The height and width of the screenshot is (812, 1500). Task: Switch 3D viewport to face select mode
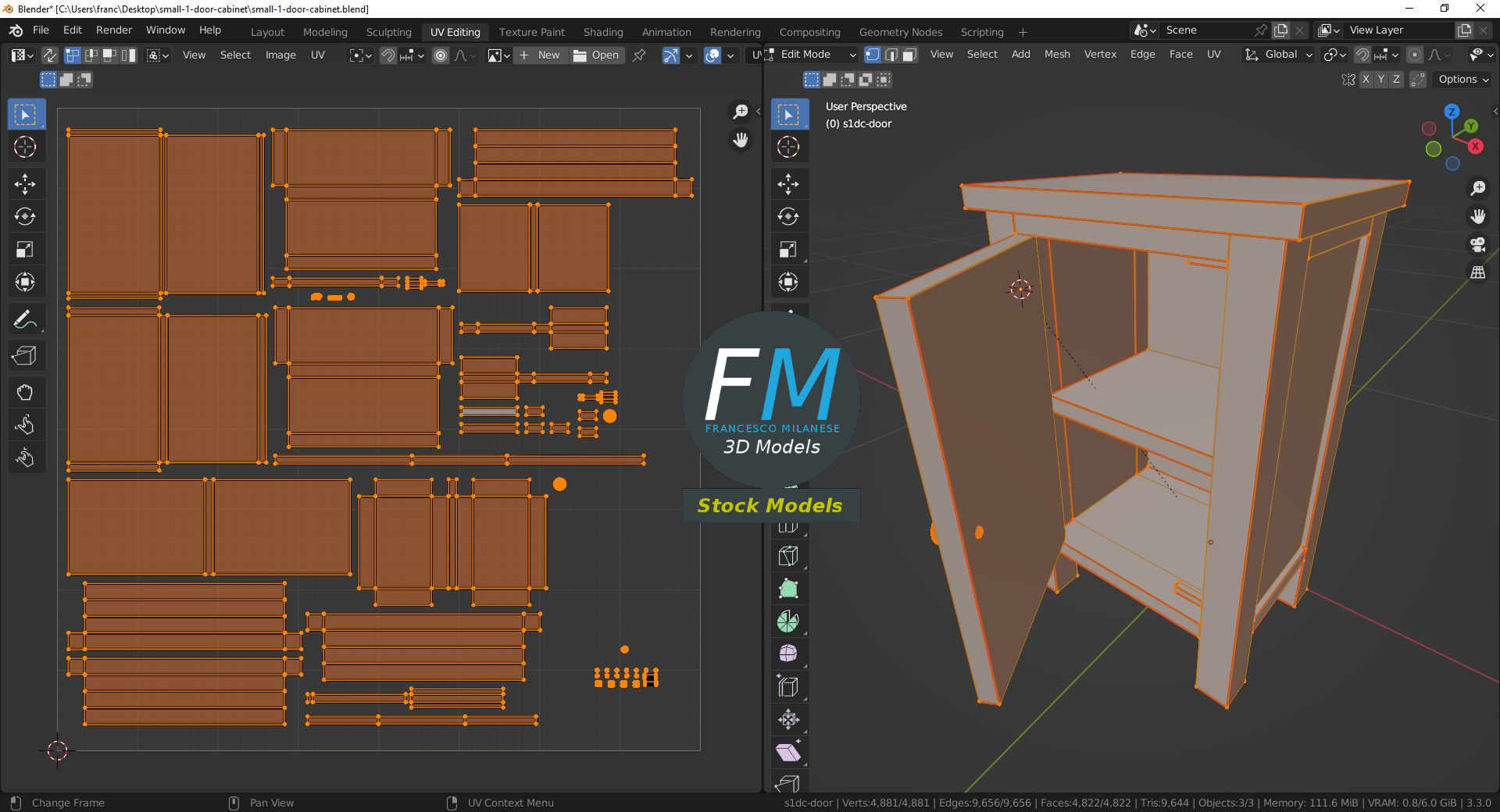910,55
